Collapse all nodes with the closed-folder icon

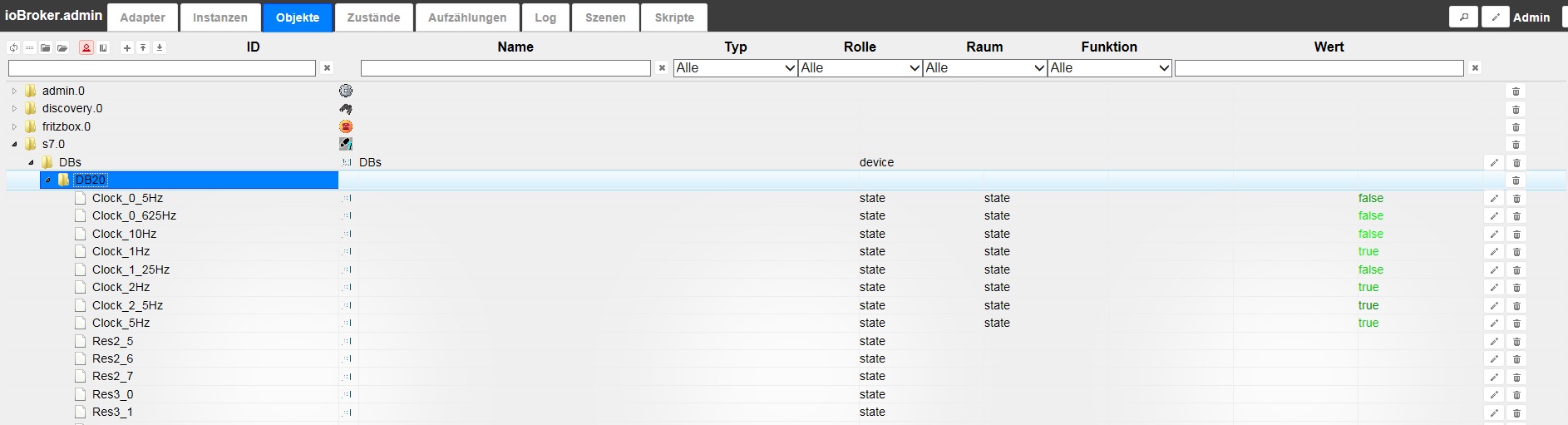[46, 48]
